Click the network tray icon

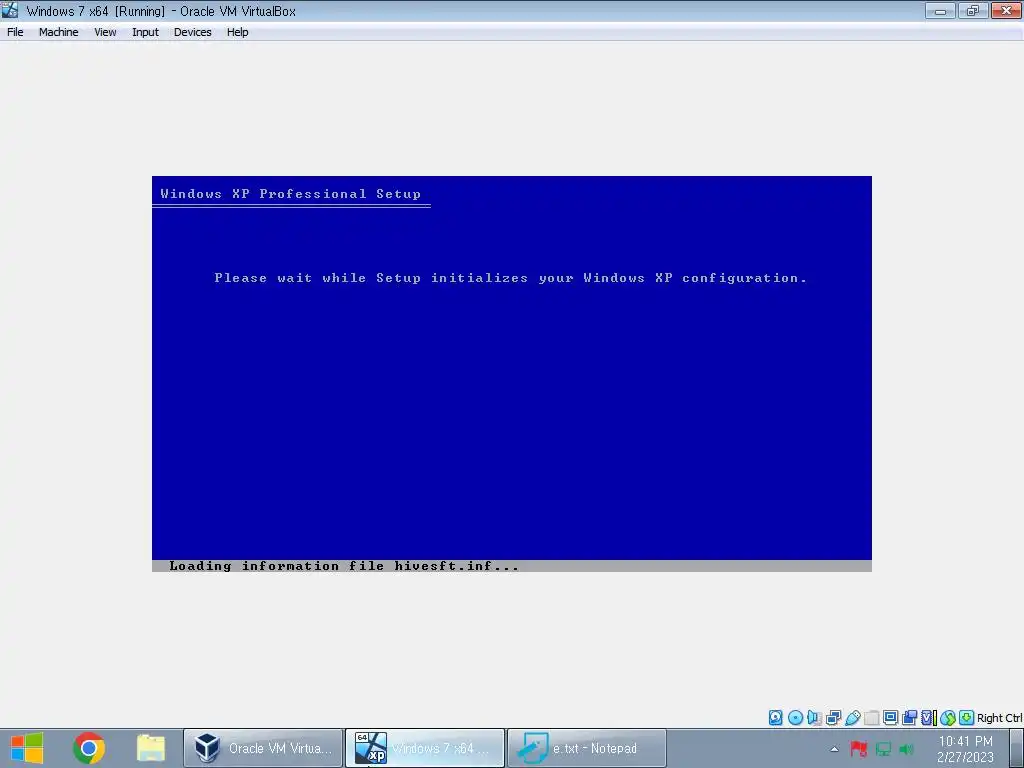(883, 749)
